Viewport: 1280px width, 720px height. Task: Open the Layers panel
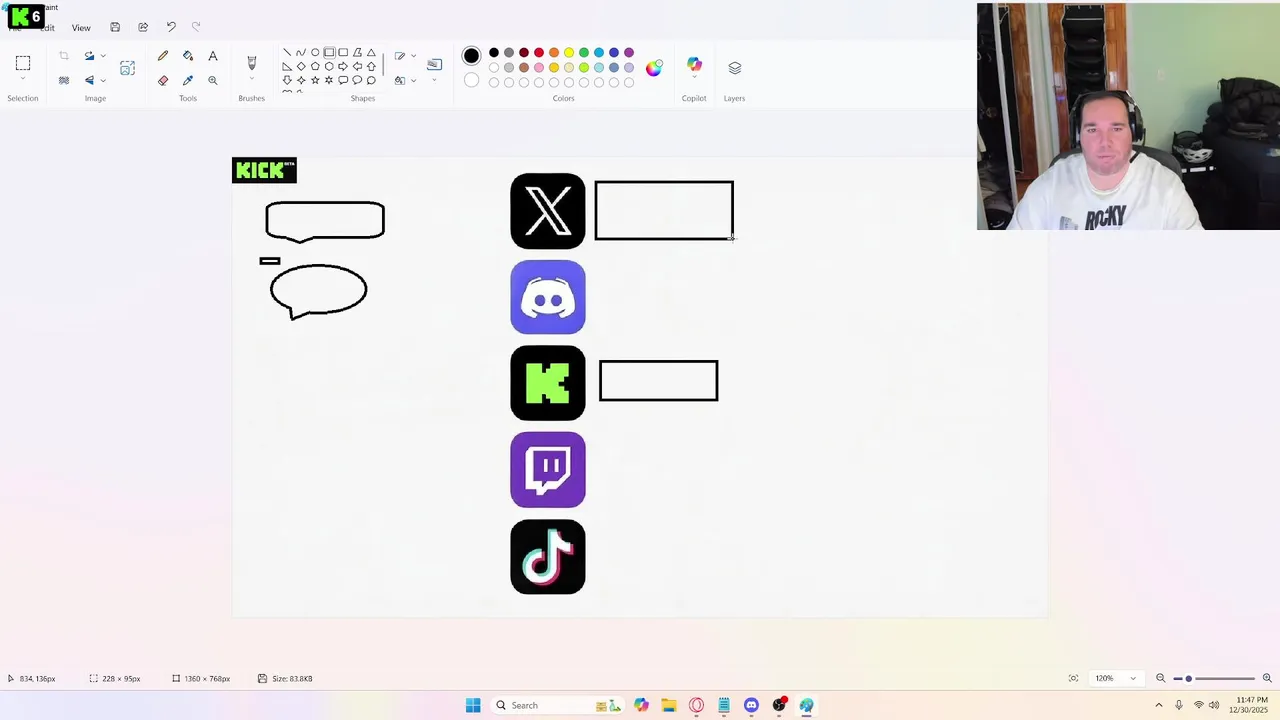(735, 68)
